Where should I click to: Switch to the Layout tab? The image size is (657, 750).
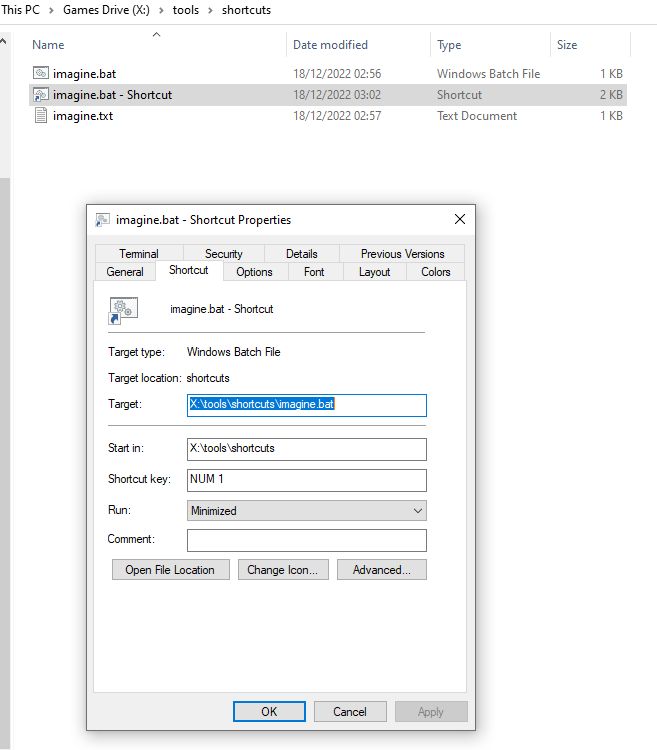click(x=374, y=272)
